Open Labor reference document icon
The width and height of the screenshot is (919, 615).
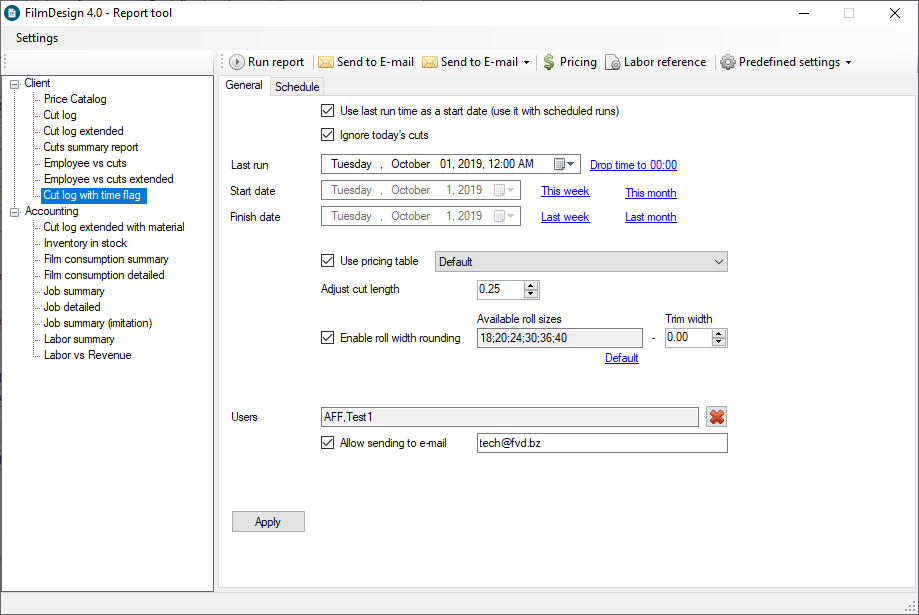[x=613, y=62]
